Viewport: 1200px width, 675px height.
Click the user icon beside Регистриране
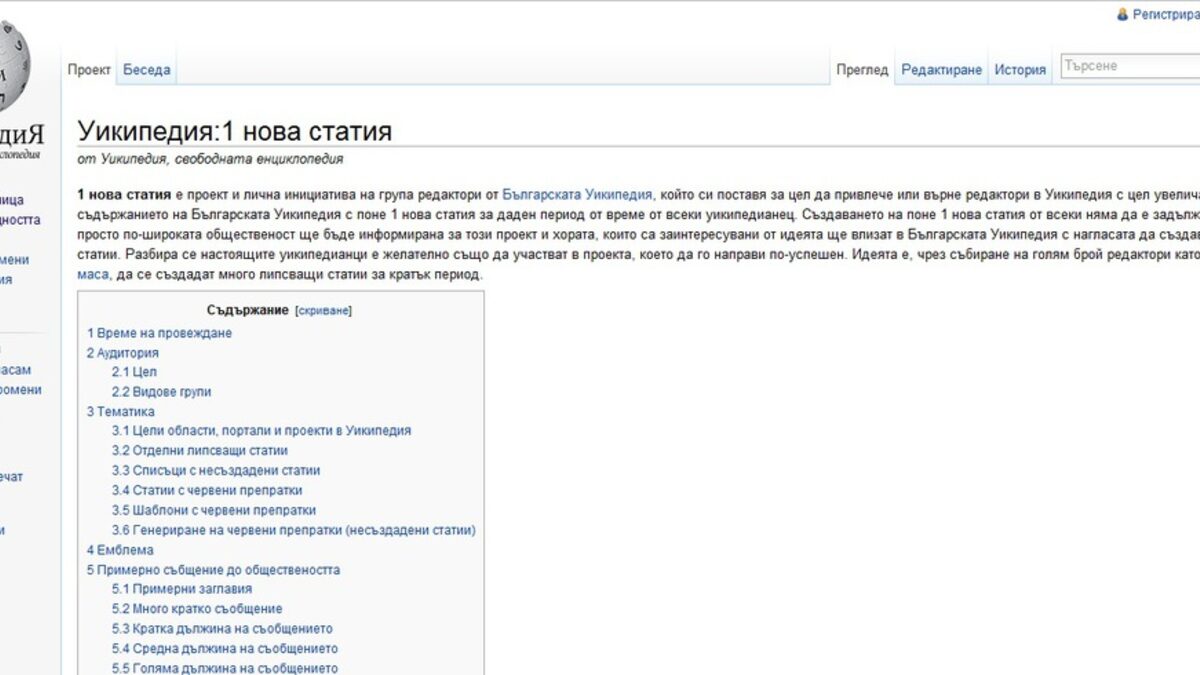[x=1123, y=15]
